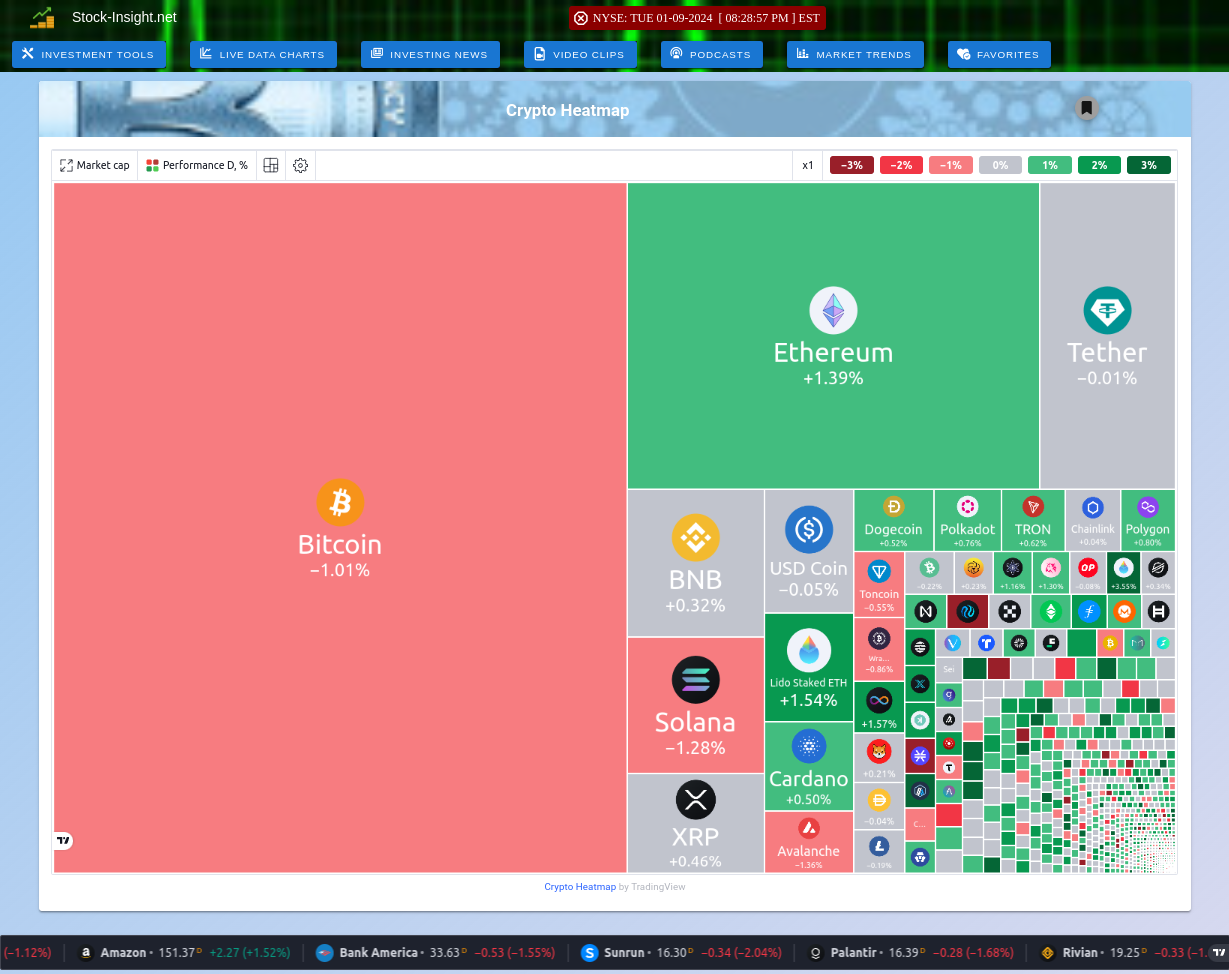Select the Bitcoin tile in heatmap
Viewport: 1229px width, 974px height.
[340, 528]
